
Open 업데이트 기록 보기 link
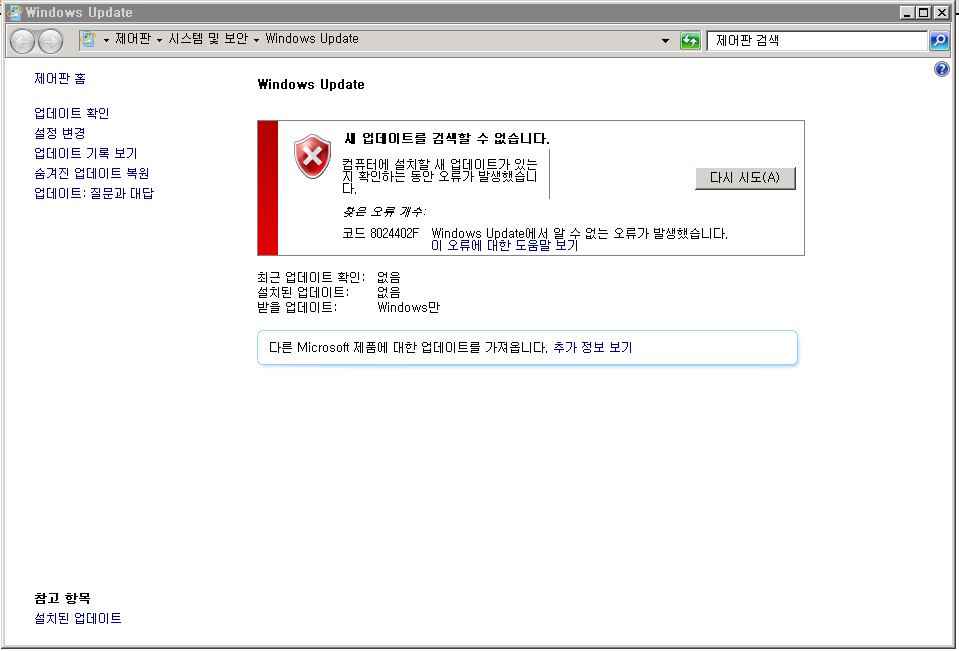(x=86, y=153)
